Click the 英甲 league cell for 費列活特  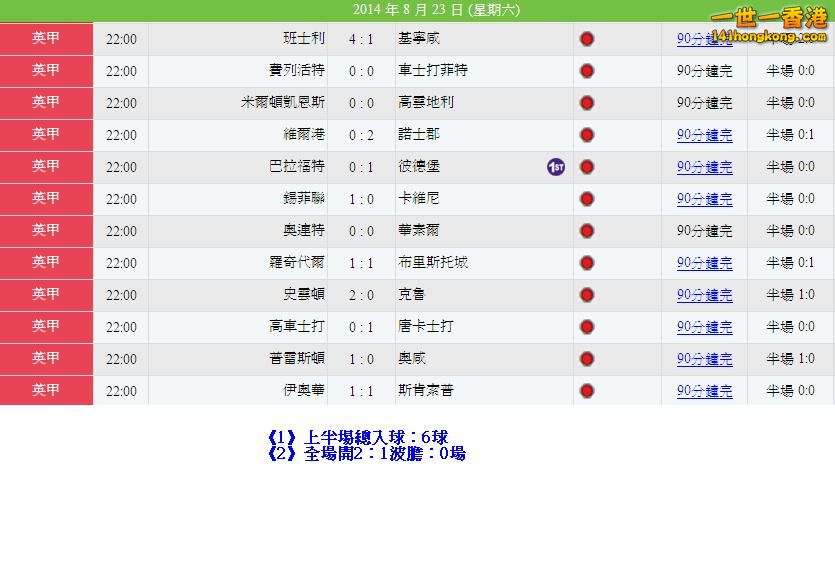pos(46,71)
